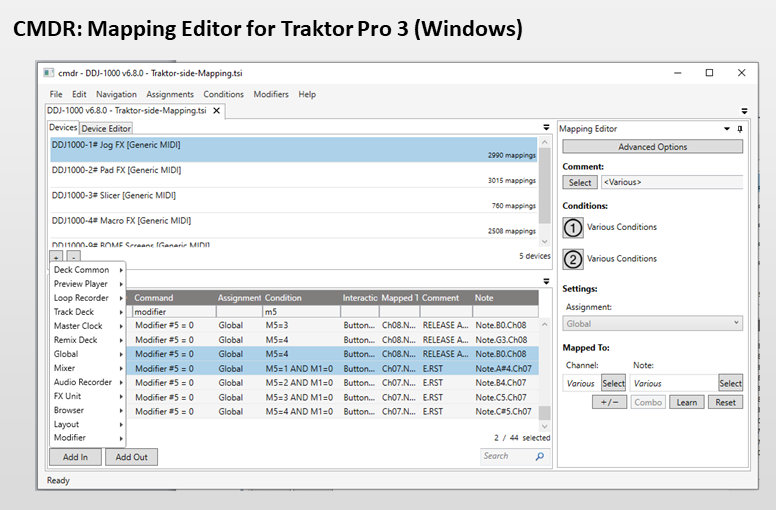Screen dimensions: 776x510
Task: Click the Comment field showing <Various>
Action: (672, 182)
